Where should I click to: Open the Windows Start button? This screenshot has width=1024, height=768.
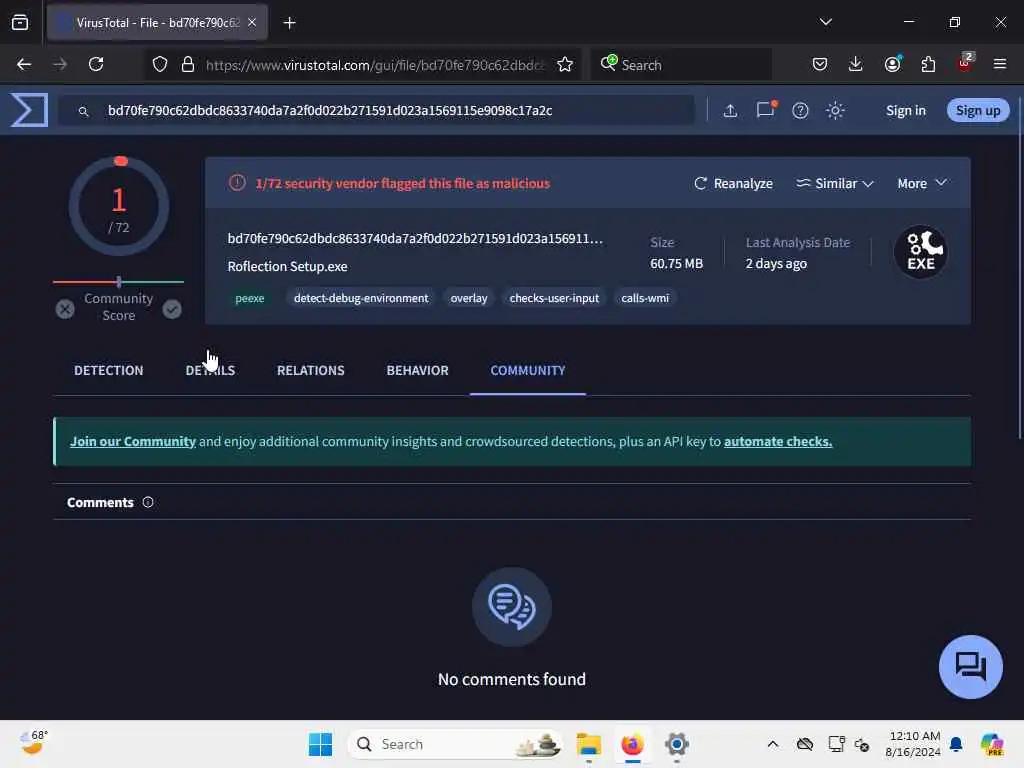coord(320,744)
